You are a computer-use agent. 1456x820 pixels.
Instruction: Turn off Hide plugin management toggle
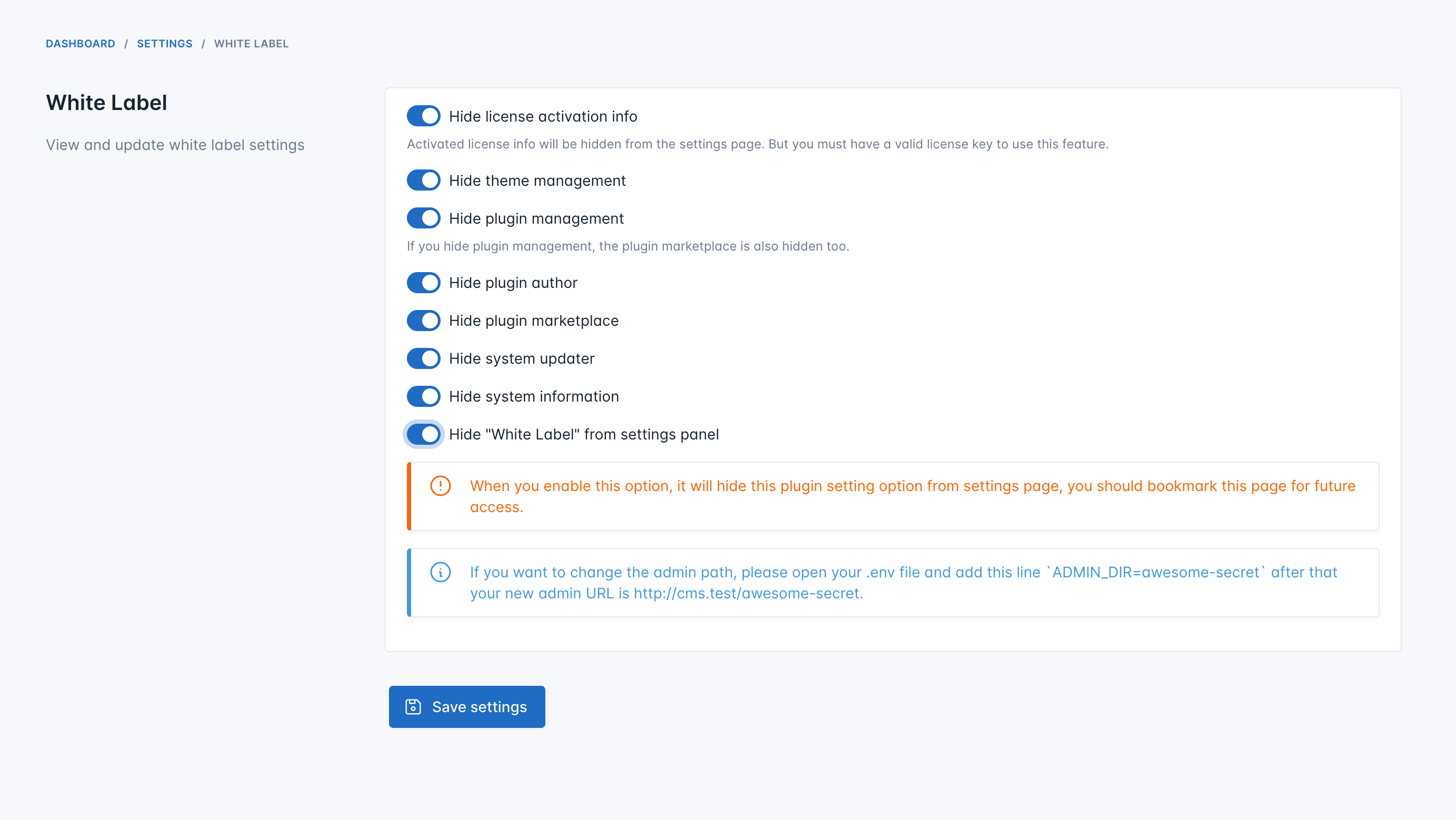[x=423, y=219]
